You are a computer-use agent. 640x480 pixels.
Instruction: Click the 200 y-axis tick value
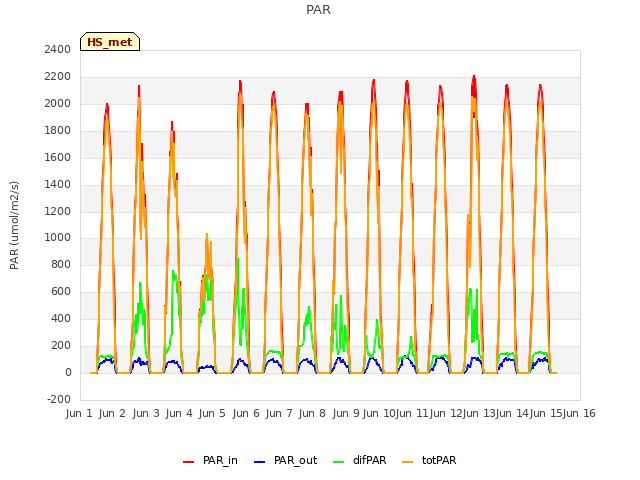pyautogui.click(x=61, y=345)
